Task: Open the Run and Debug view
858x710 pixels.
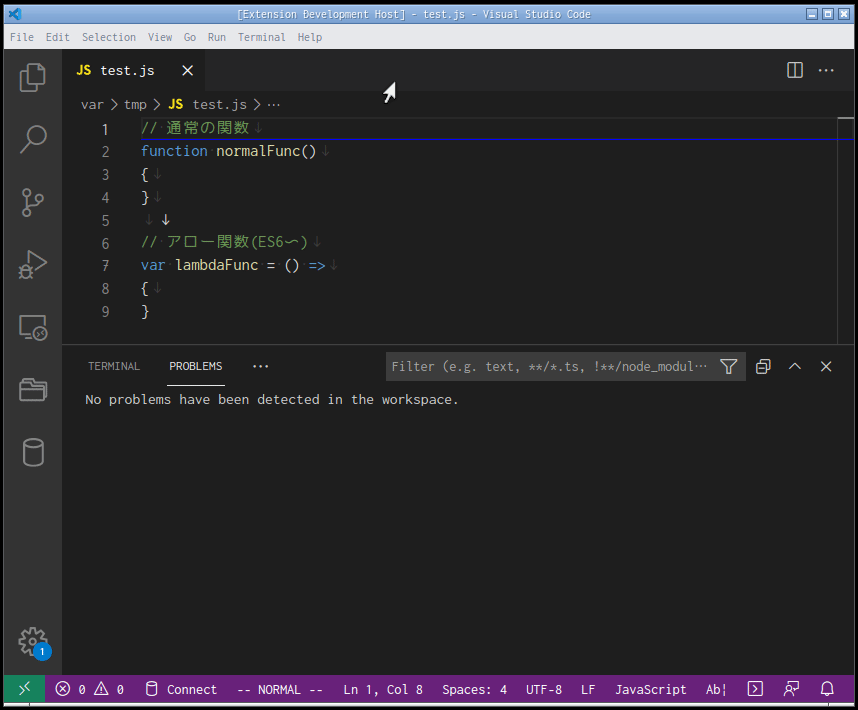Action: pyautogui.click(x=33, y=265)
